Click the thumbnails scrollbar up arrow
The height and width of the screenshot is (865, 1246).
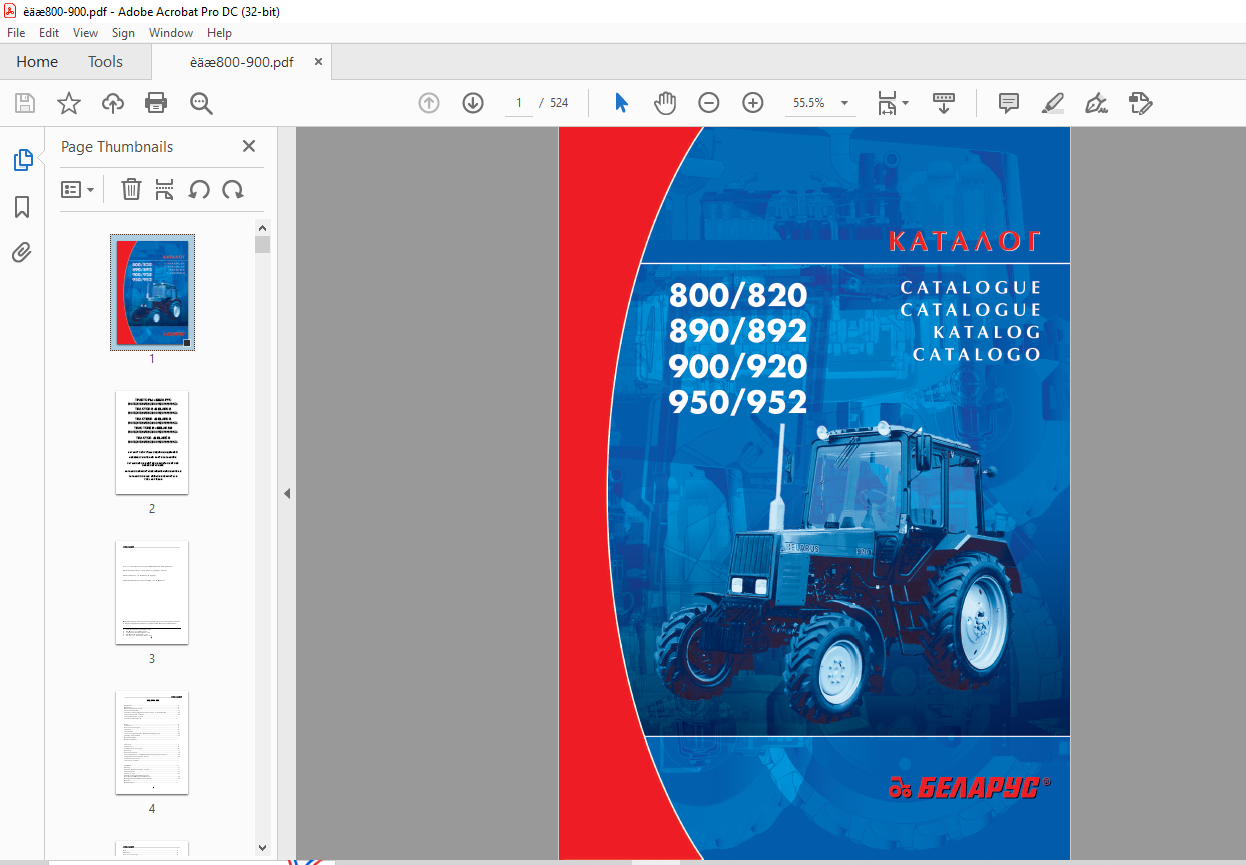262,227
